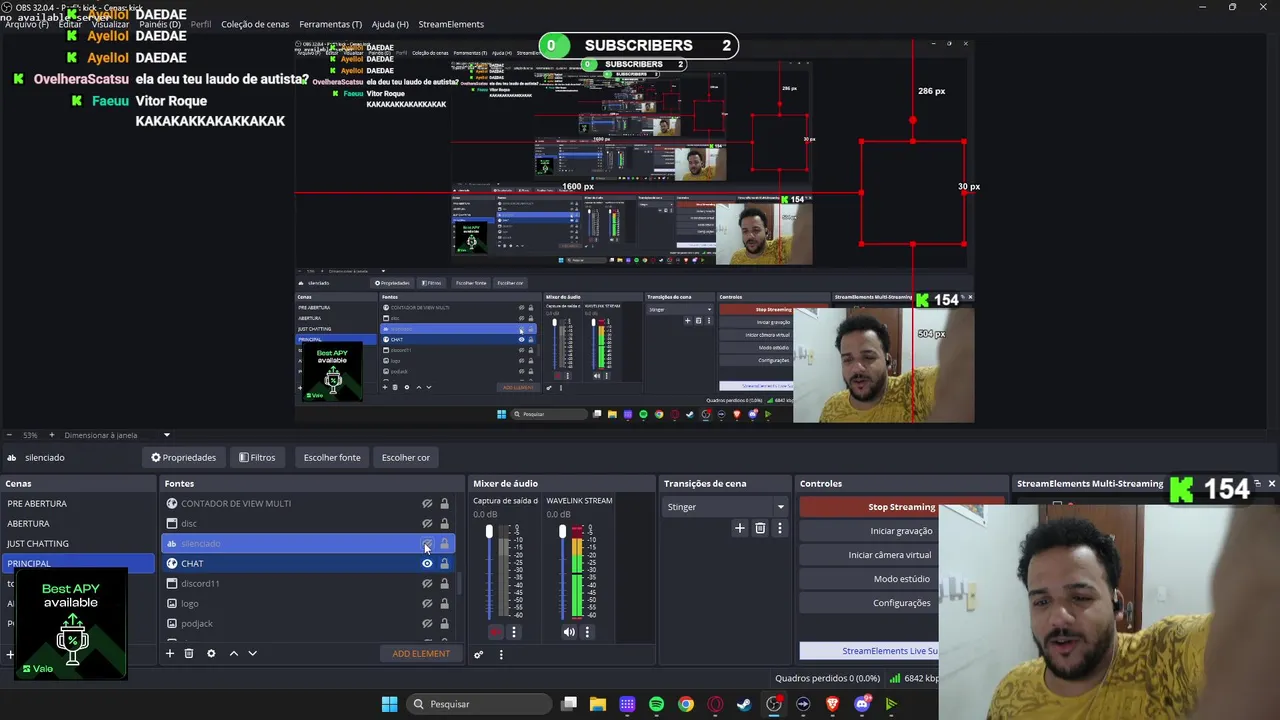Viewport: 1280px width, 720px height.
Task: Open Discord from the taskbar
Action: pyautogui.click(x=862, y=704)
